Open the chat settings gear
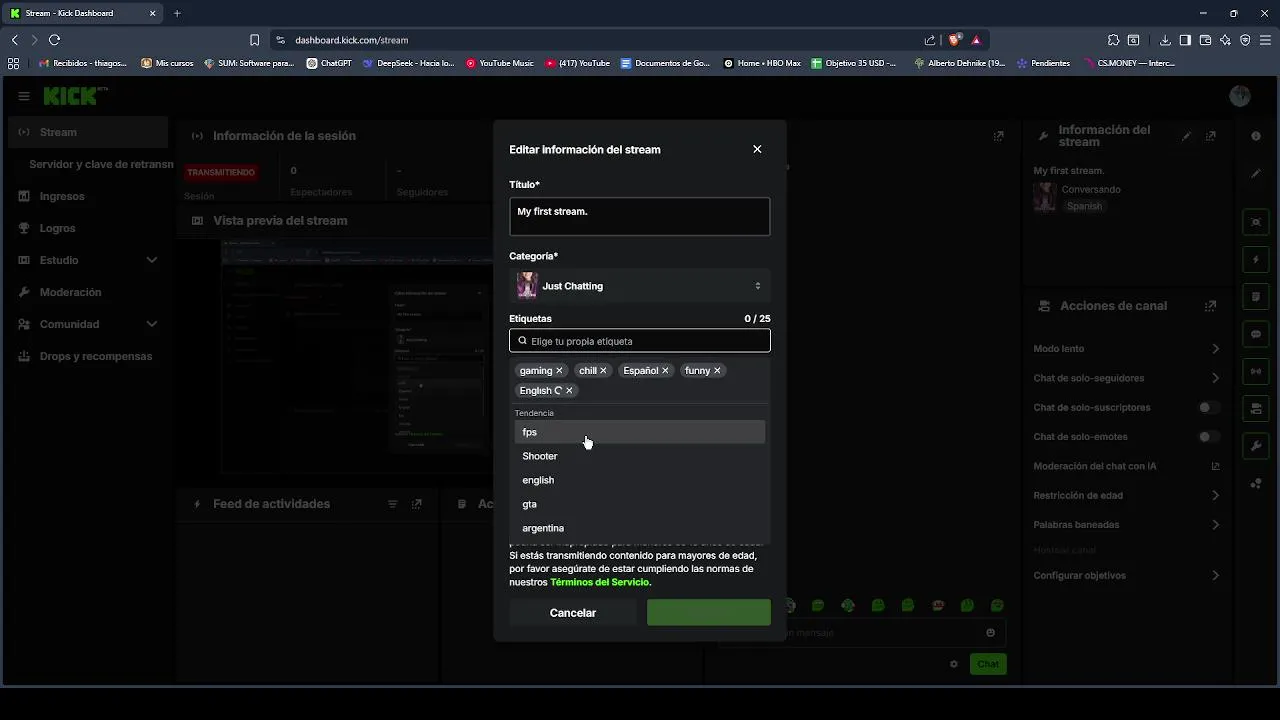 point(954,664)
